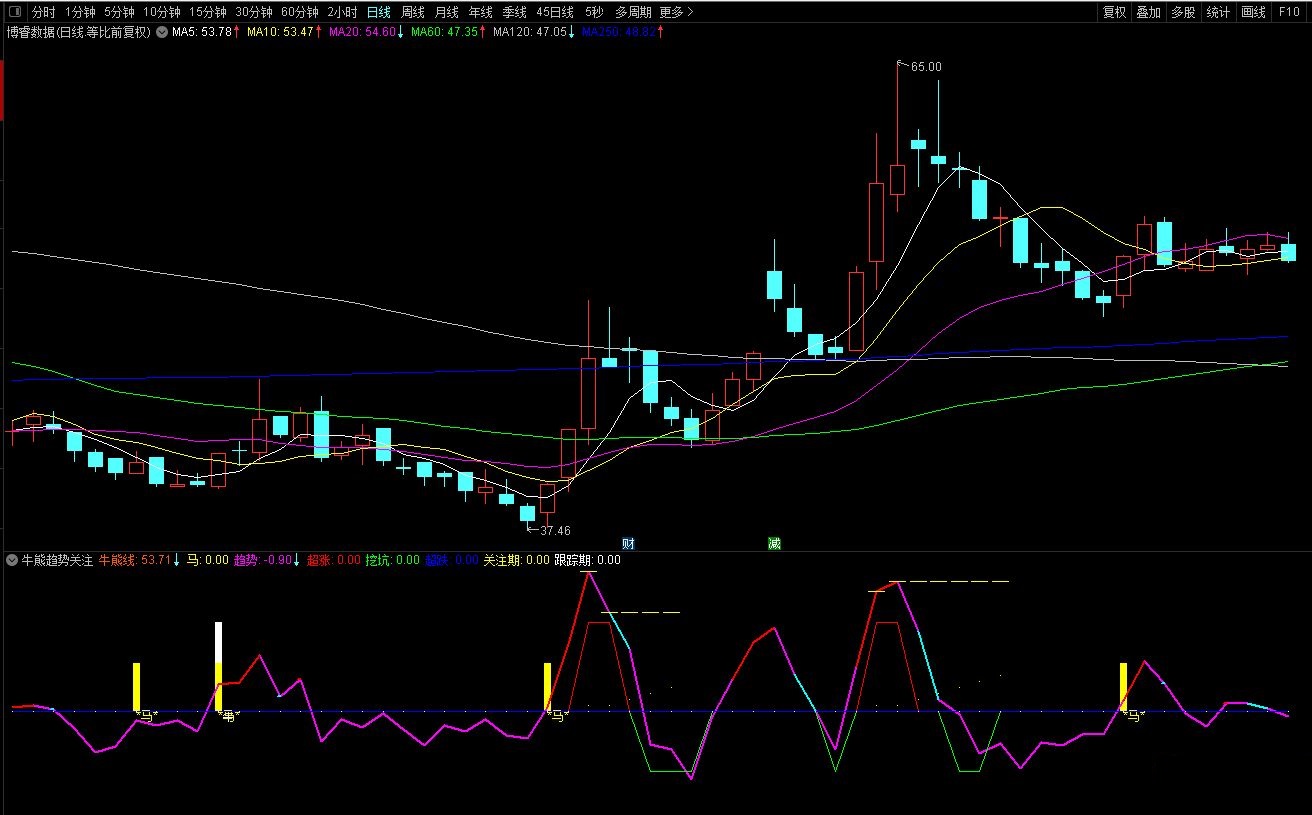Expand the 更多 periods menu
The width and height of the screenshot is (1312, 815).
(676, 12)
